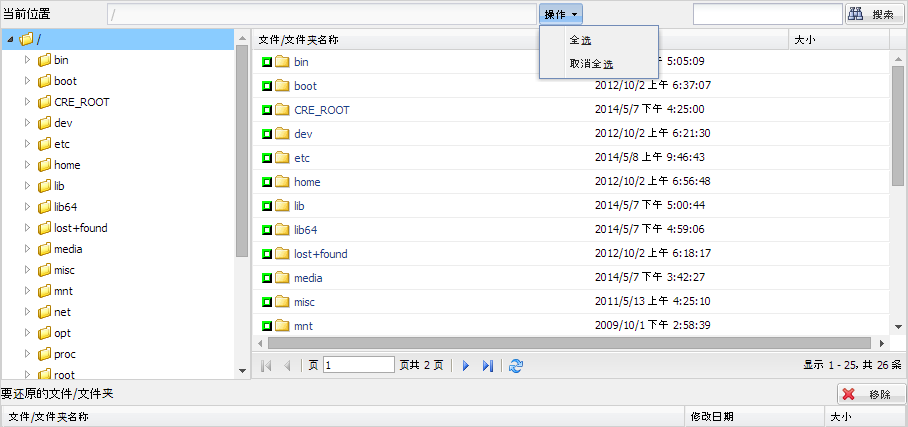Expand the CRE_ROOT tree node

coord(27,102)
